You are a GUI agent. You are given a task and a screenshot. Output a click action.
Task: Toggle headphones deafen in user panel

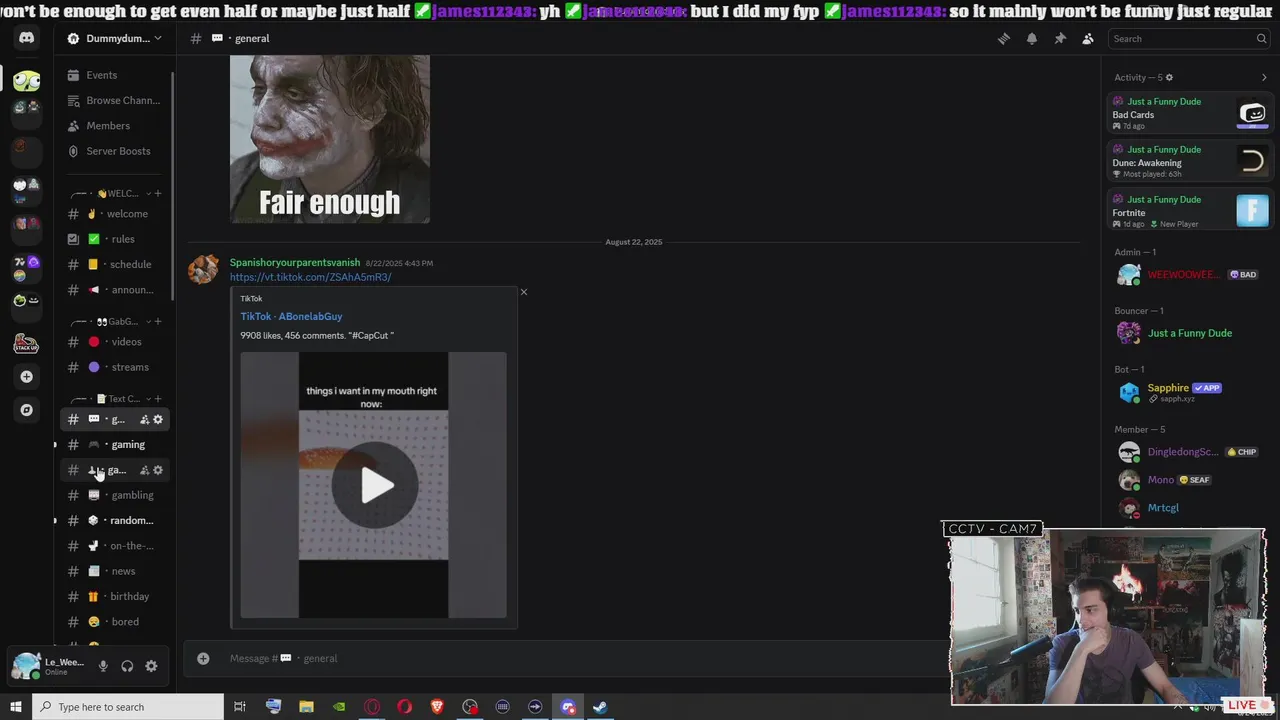(127, 666)
